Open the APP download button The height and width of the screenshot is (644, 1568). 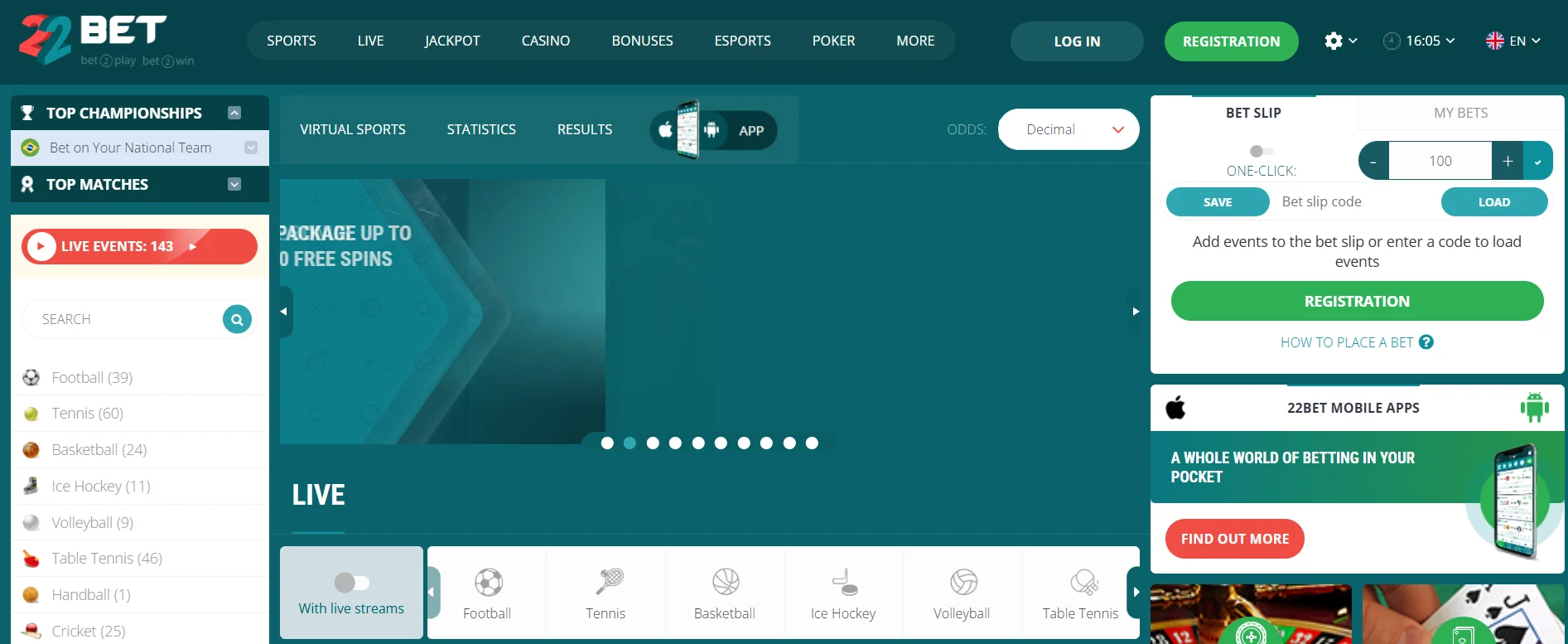tap(714, 130)
